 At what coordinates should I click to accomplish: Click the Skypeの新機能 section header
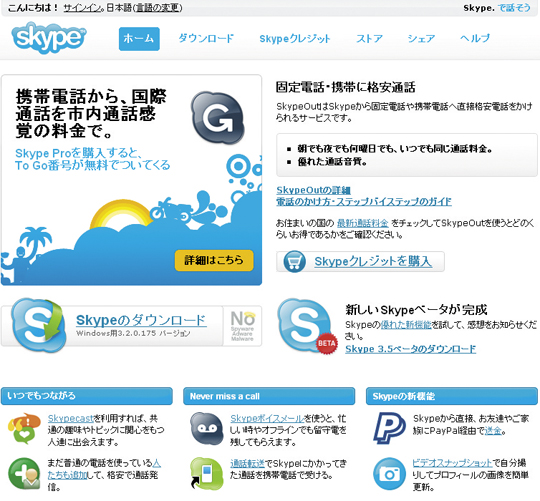pos(452,396)
